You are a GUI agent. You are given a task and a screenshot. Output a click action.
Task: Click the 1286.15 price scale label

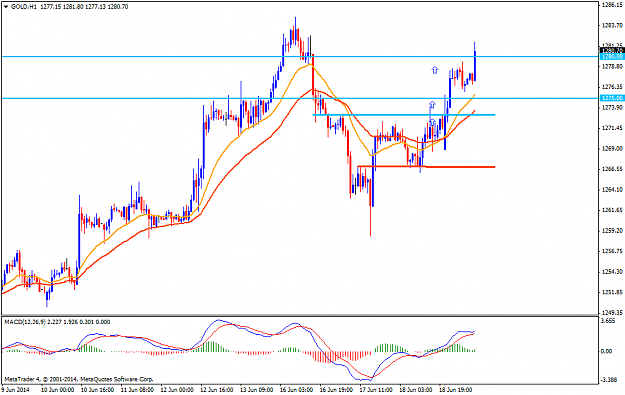click(x=612, y=5)
